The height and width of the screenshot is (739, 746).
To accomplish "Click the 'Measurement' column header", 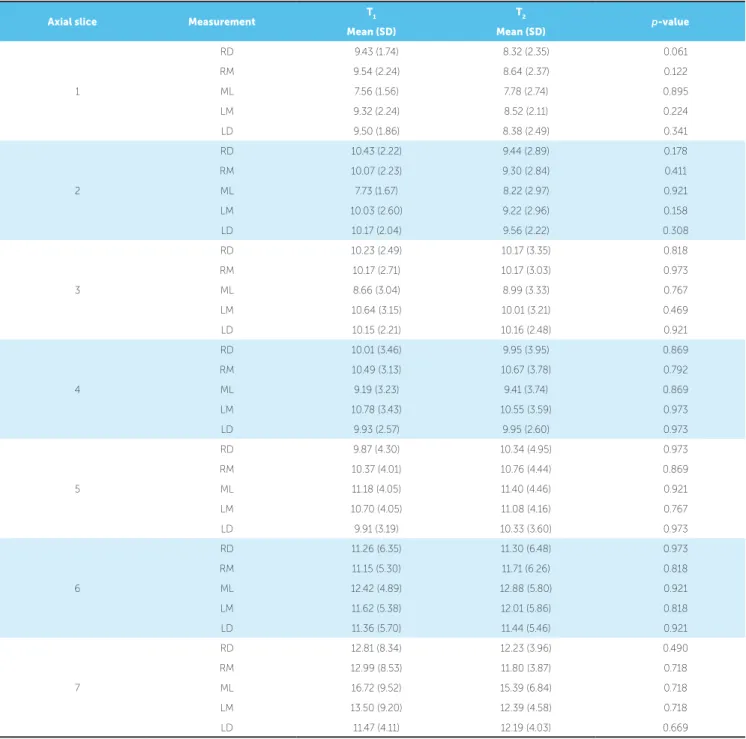I will point(222,22).
